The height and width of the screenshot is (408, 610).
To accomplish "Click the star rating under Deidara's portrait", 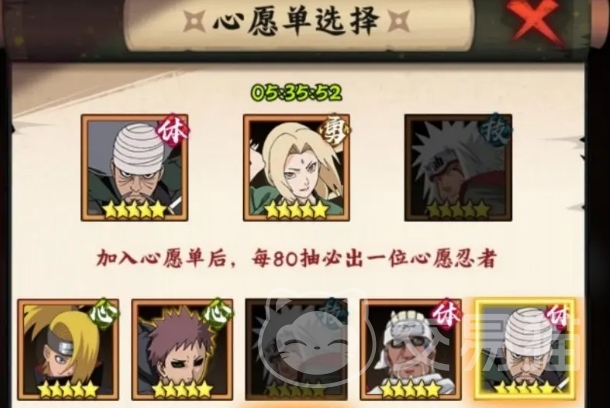I will (x=68, y=389).
